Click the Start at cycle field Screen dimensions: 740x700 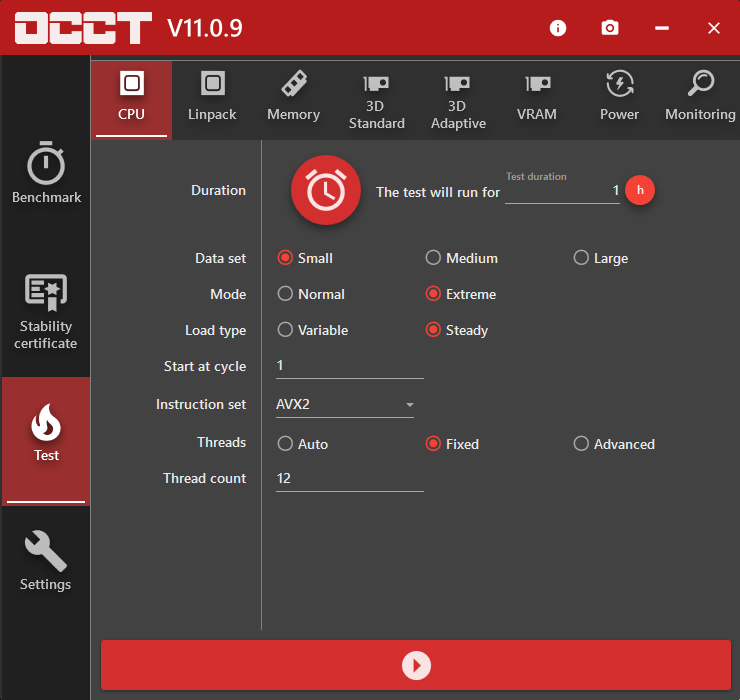(350, 366)
